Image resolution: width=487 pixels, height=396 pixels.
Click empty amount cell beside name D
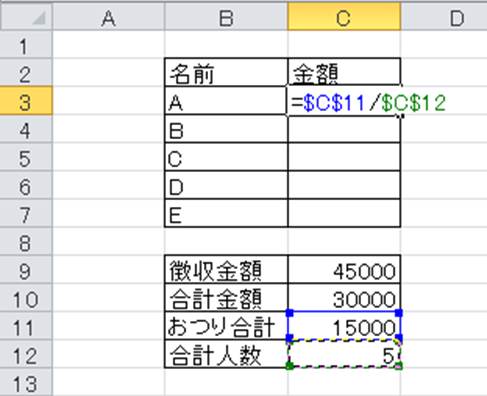pos(344,185)
